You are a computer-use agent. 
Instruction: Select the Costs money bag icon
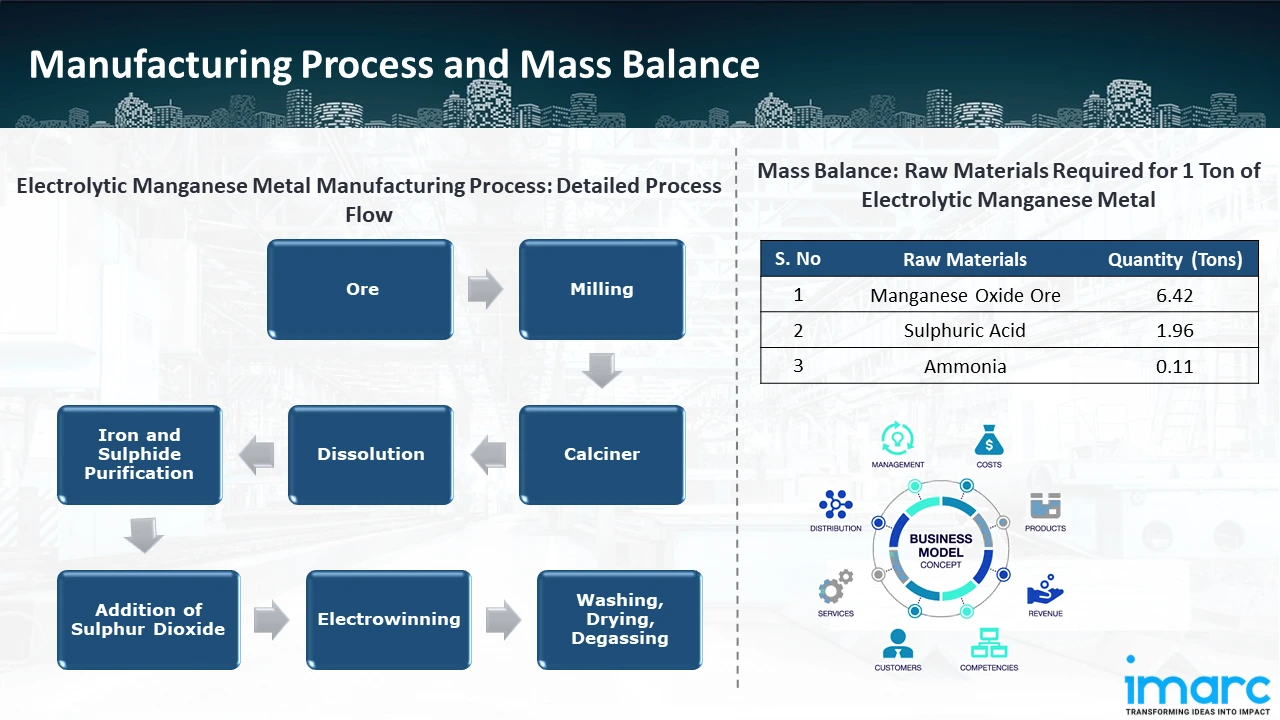988,440
